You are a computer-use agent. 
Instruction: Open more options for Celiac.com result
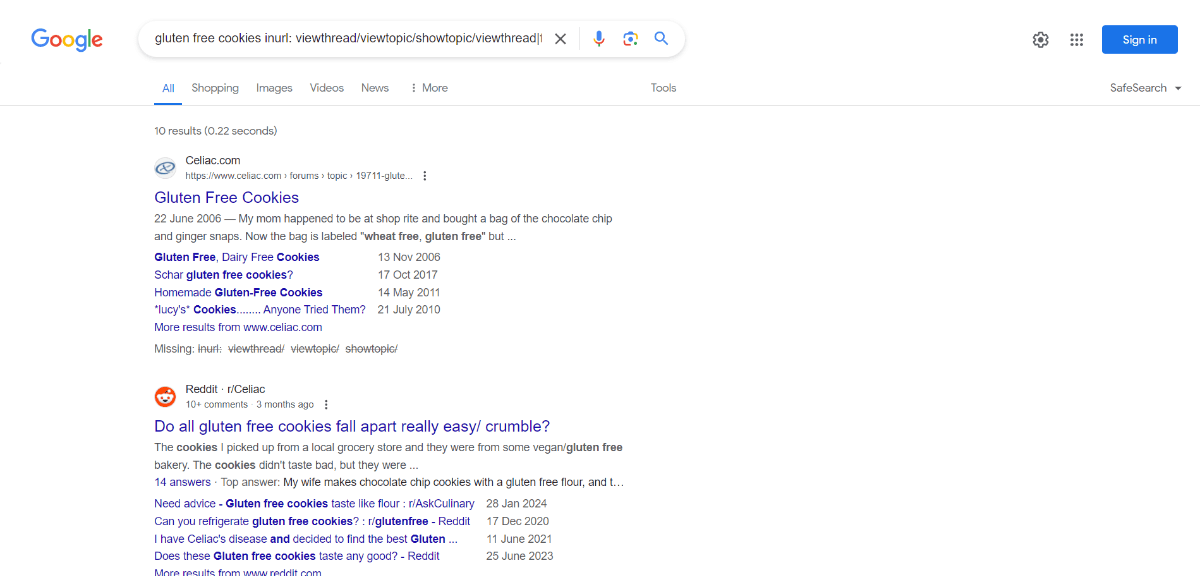[424, 176]
